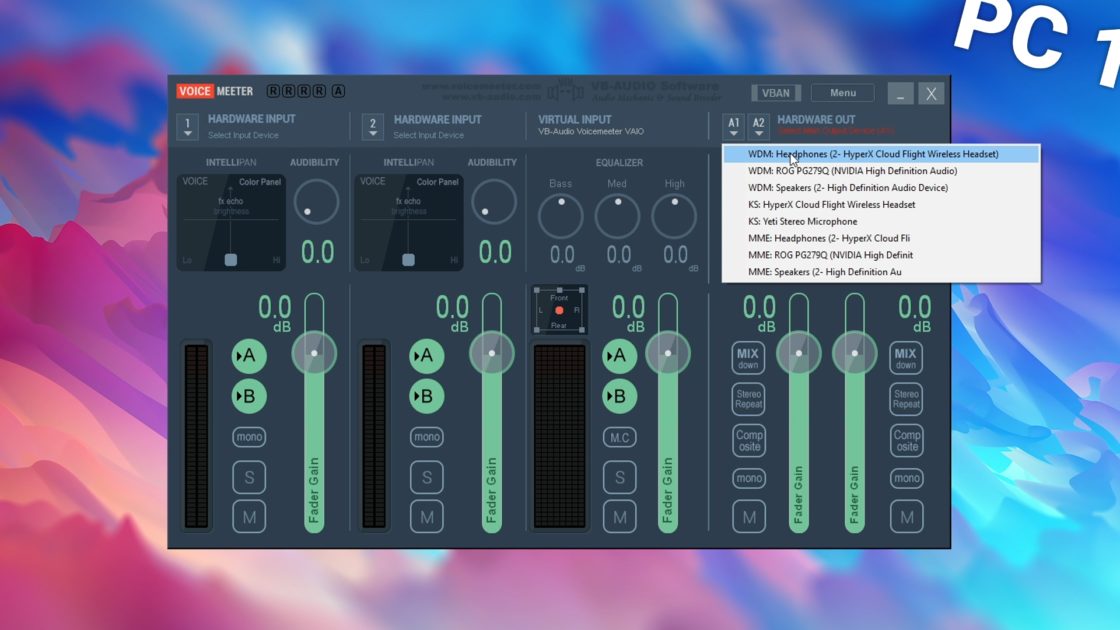Viewport: 1120px width, 630px height.
Task: Enable mono on the B bus
Action: point(907,478)
